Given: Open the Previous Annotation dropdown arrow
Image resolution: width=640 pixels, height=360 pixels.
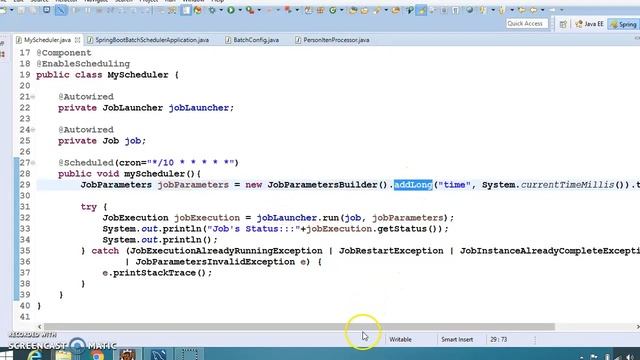Looking at the screenshot, I should tap(512, 10).
